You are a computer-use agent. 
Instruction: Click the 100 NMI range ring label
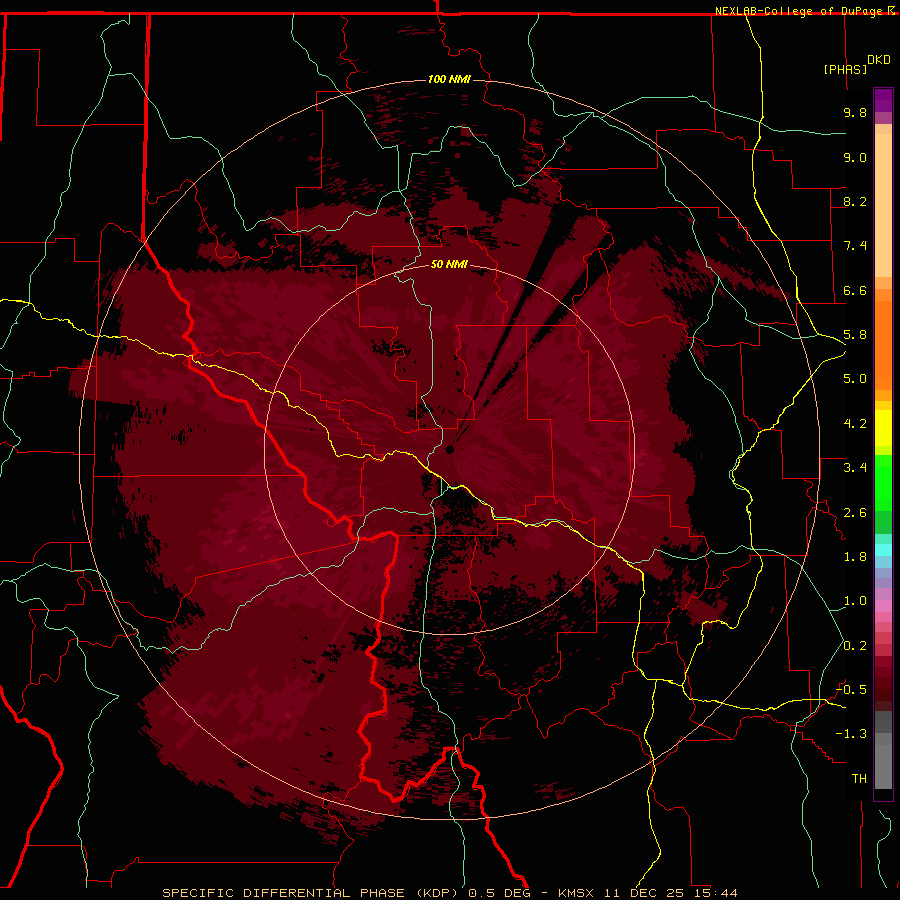449,79
